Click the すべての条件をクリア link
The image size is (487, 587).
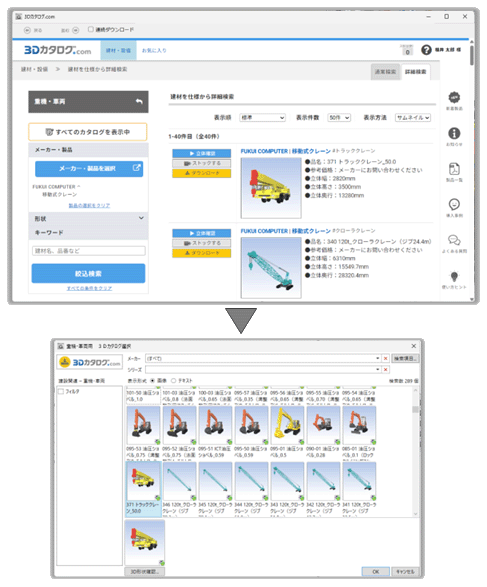pos(89,288)
